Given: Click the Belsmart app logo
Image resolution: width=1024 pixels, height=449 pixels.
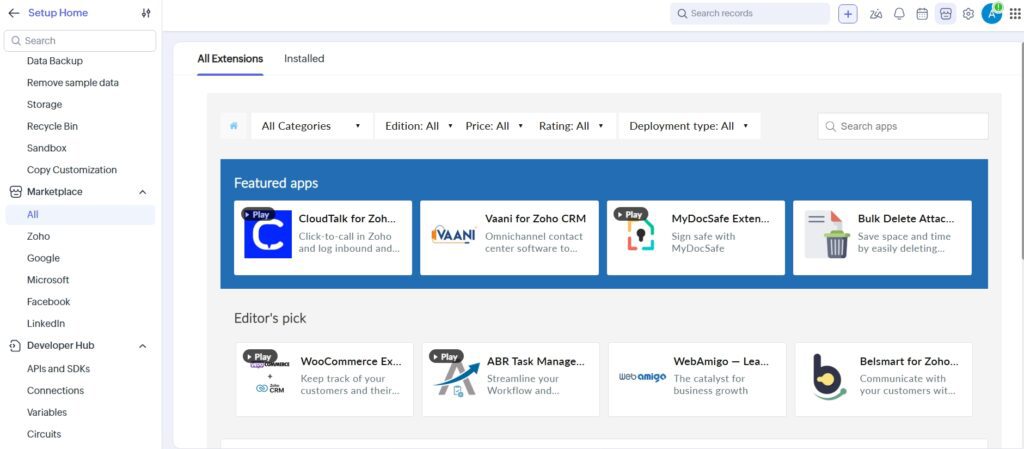Looking at the screenshot, I should tap(829, 377).
